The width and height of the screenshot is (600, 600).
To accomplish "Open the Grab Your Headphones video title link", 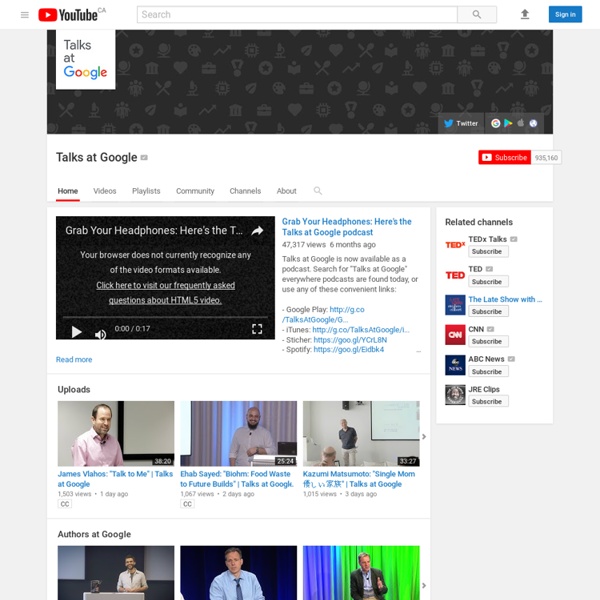I will tap(346, 227).
